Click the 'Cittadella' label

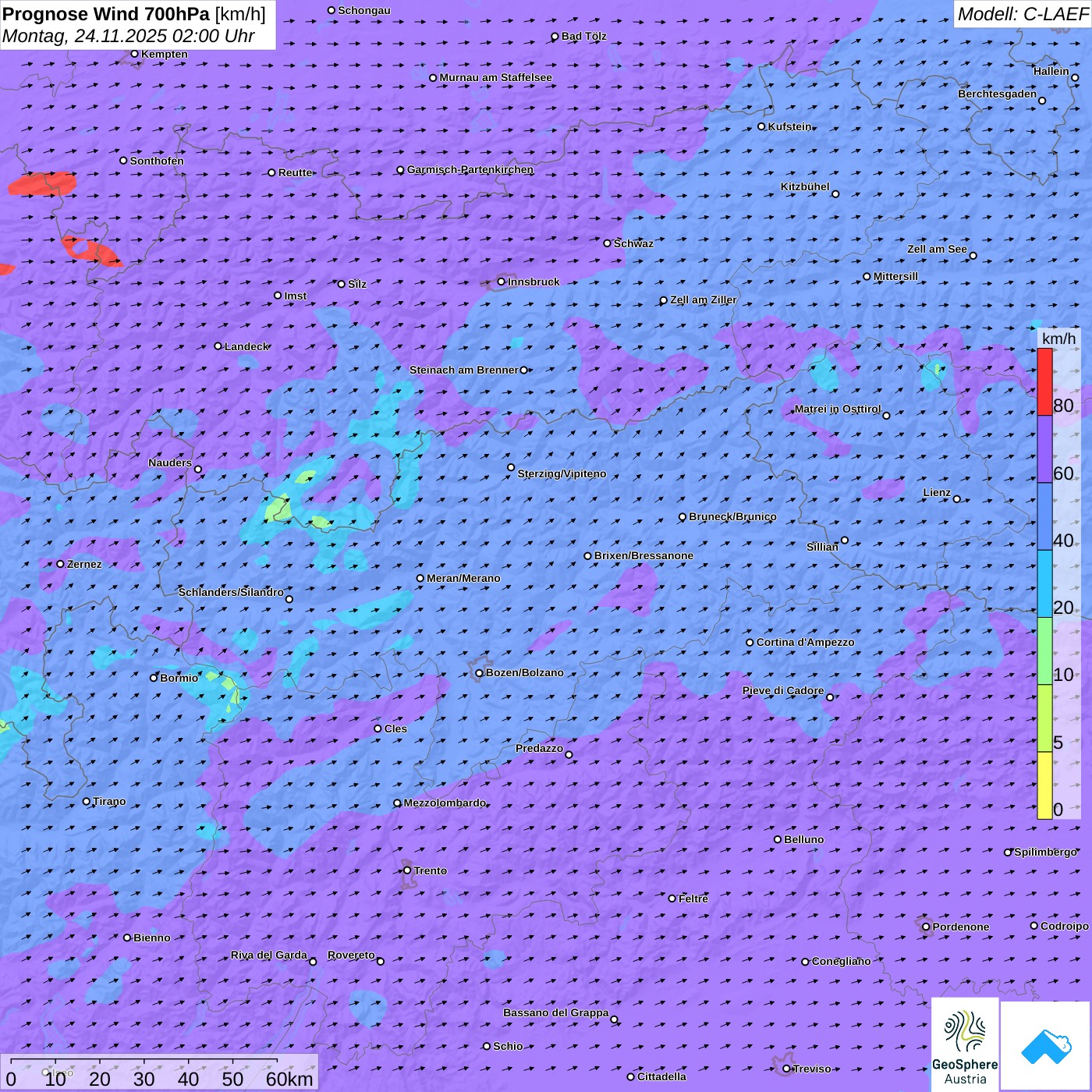(661, 1076)
